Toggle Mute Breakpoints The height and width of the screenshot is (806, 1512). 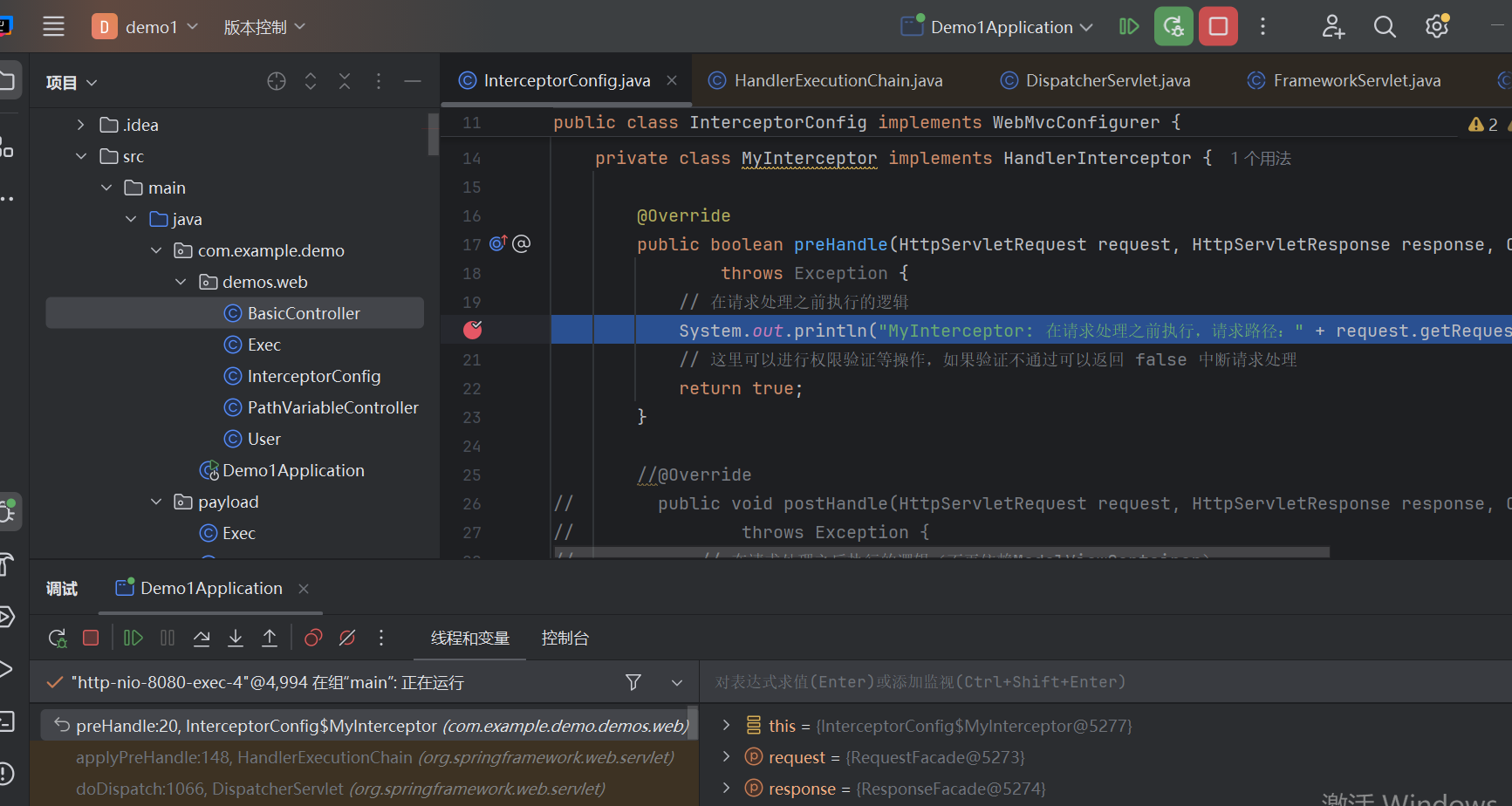[347, 638]
